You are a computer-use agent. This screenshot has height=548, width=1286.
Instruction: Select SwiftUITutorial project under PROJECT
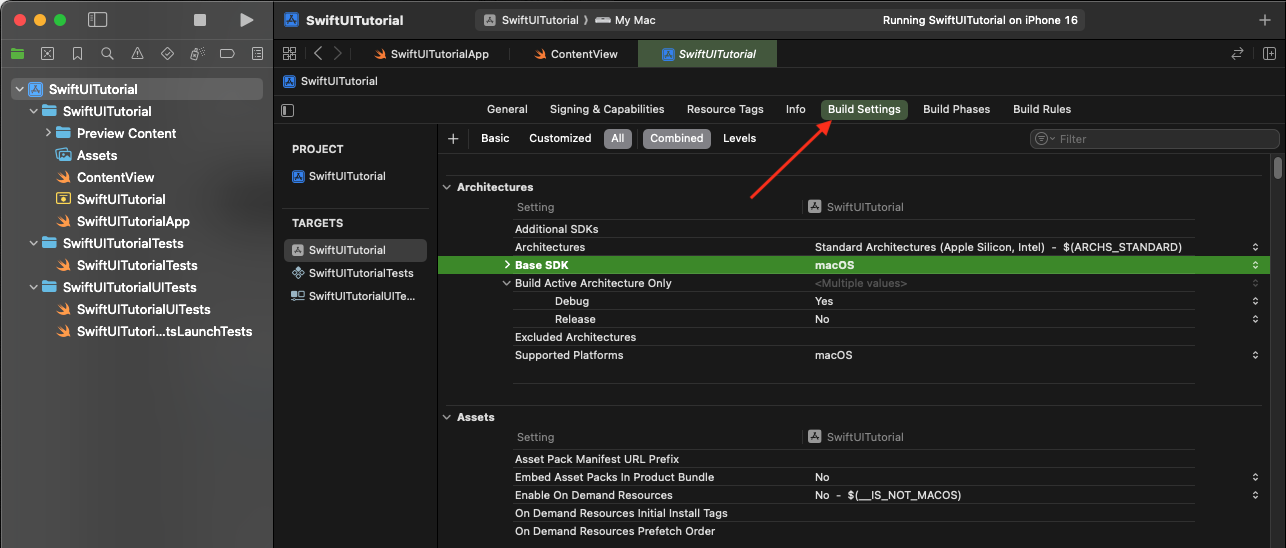click(x=347, y=176)
